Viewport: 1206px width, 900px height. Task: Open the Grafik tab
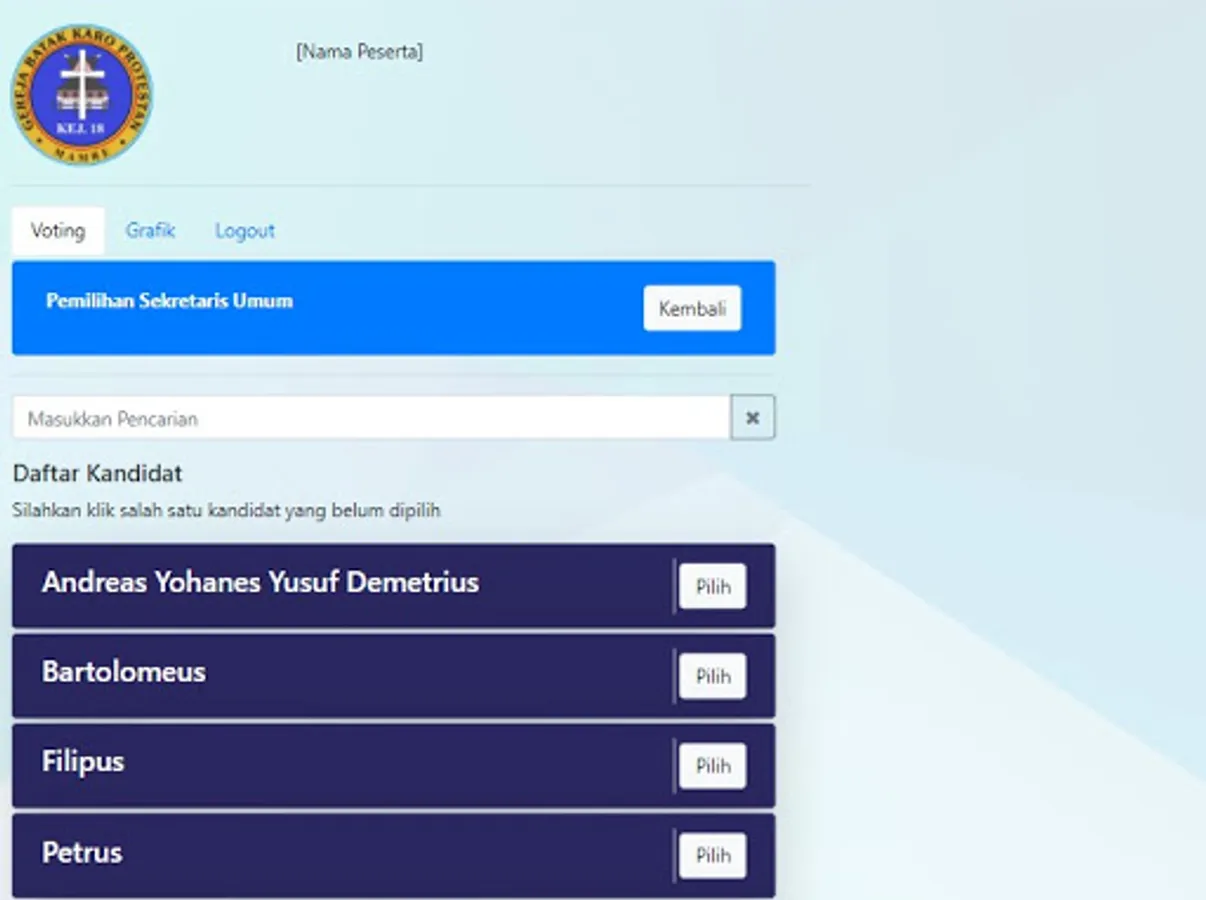tap(150, 231)
